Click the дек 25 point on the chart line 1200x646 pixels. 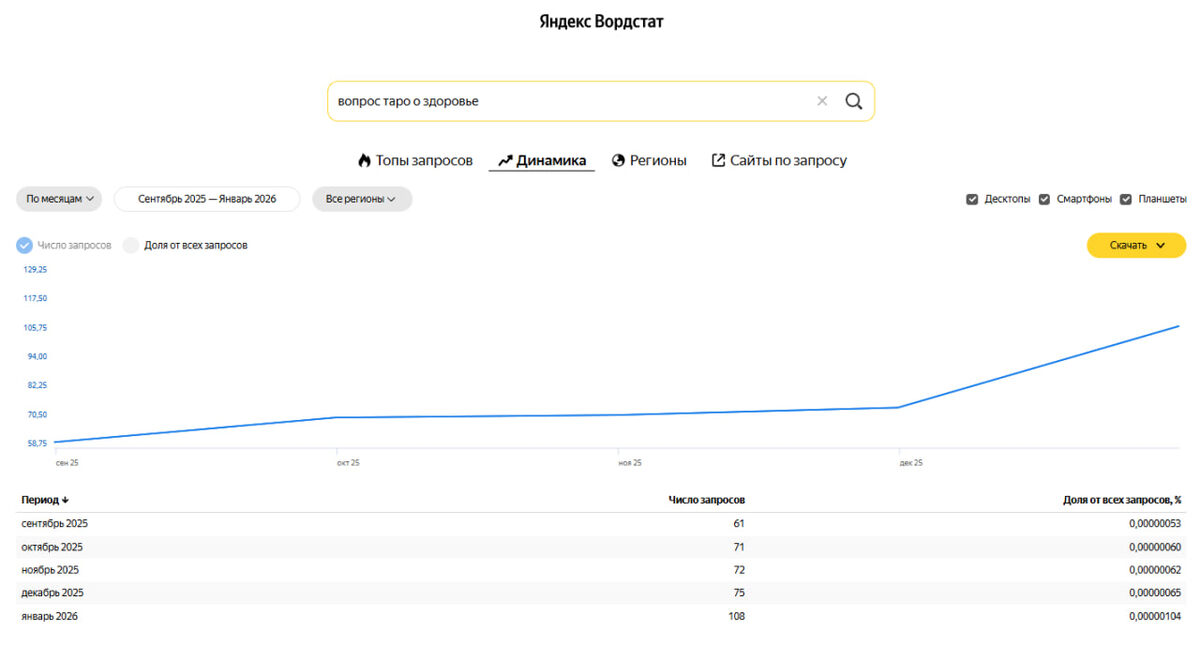click(x=900, y=407)
